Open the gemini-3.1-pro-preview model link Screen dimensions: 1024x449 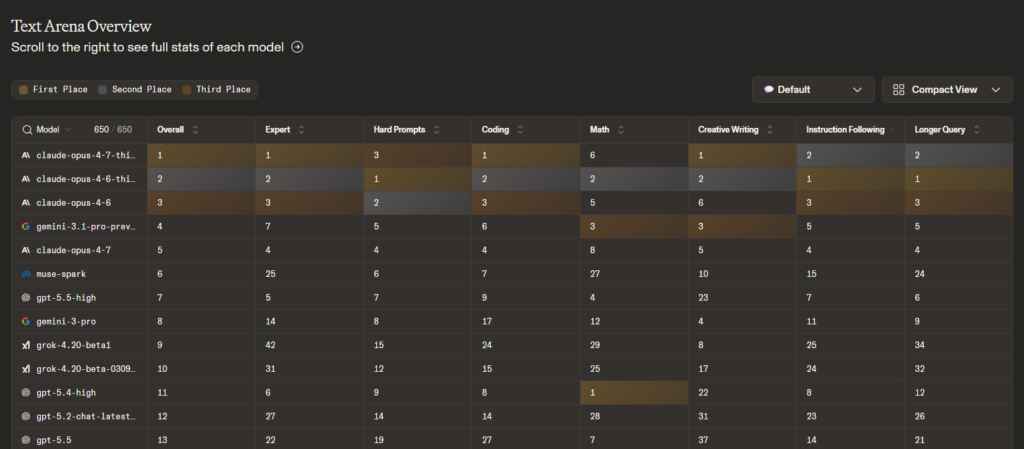pyautogui.click(x=86, y=226)
